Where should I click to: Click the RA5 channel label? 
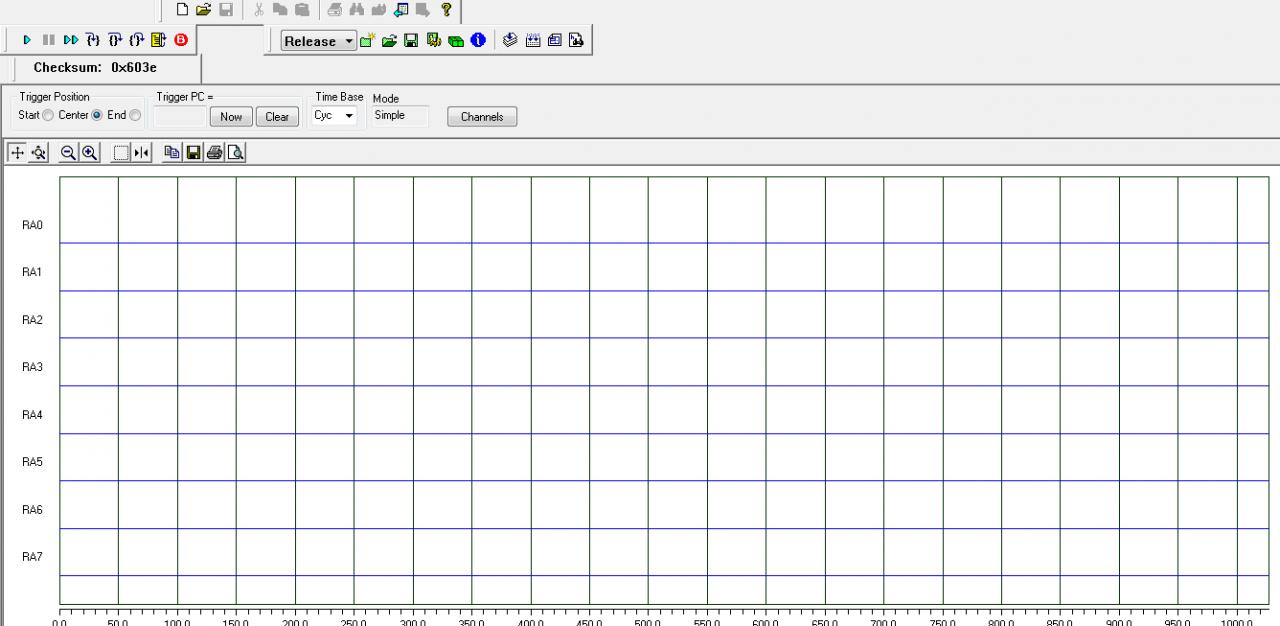32,462
